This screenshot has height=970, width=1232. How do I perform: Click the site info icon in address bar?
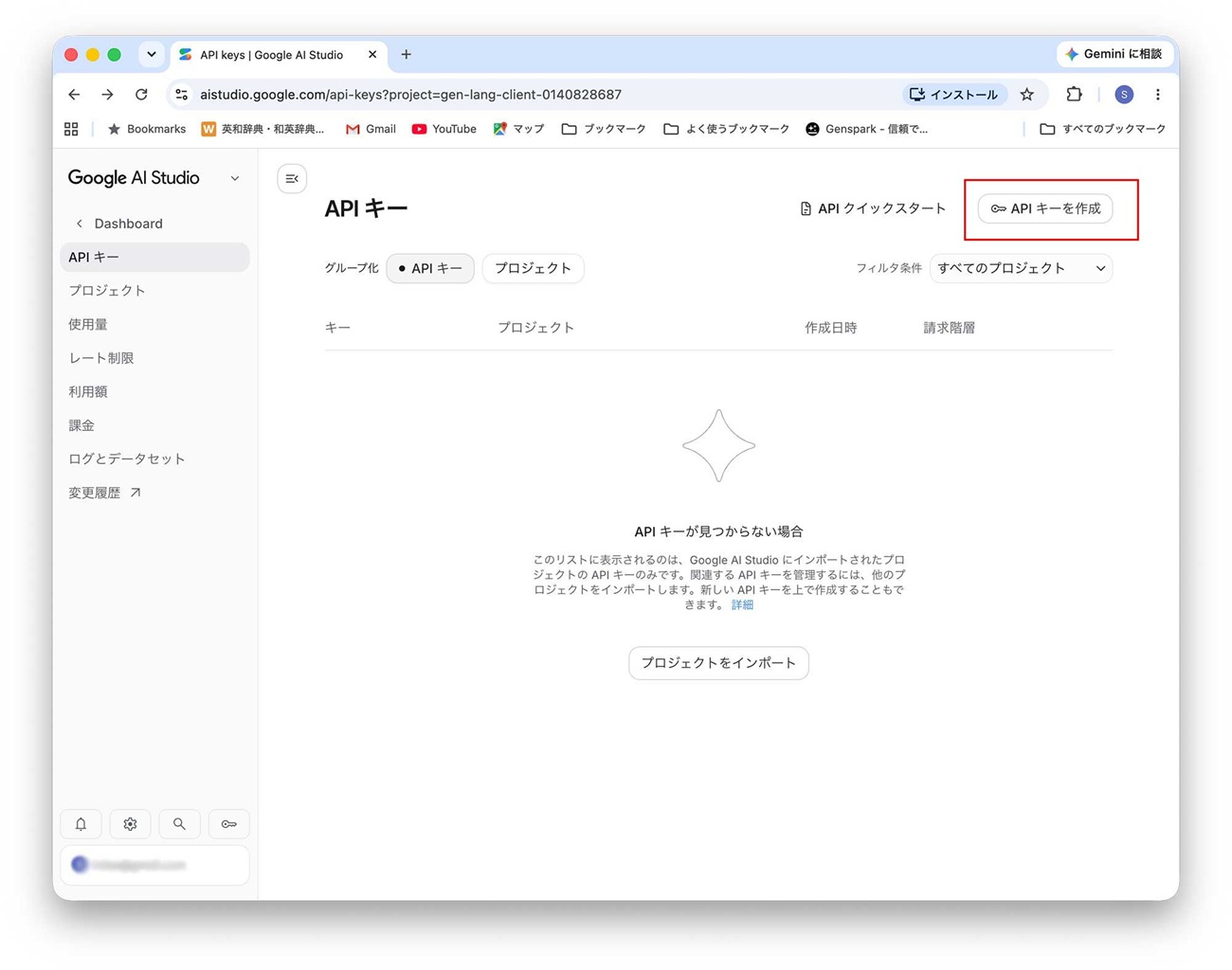(182, 95)
